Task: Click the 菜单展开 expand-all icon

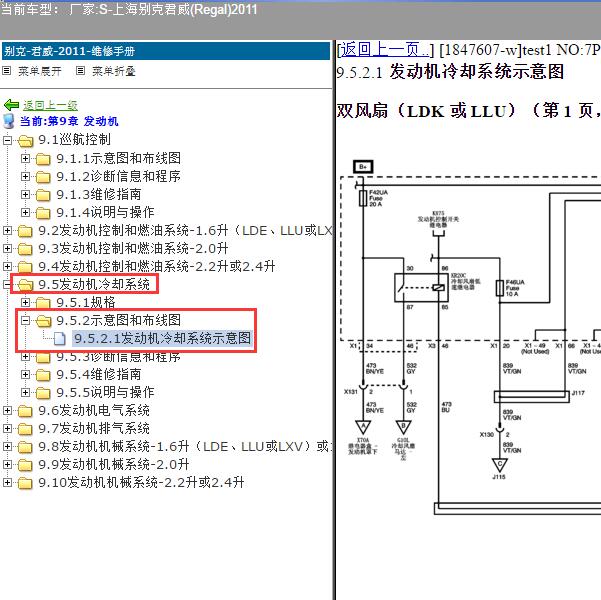Action: [7, 71]
